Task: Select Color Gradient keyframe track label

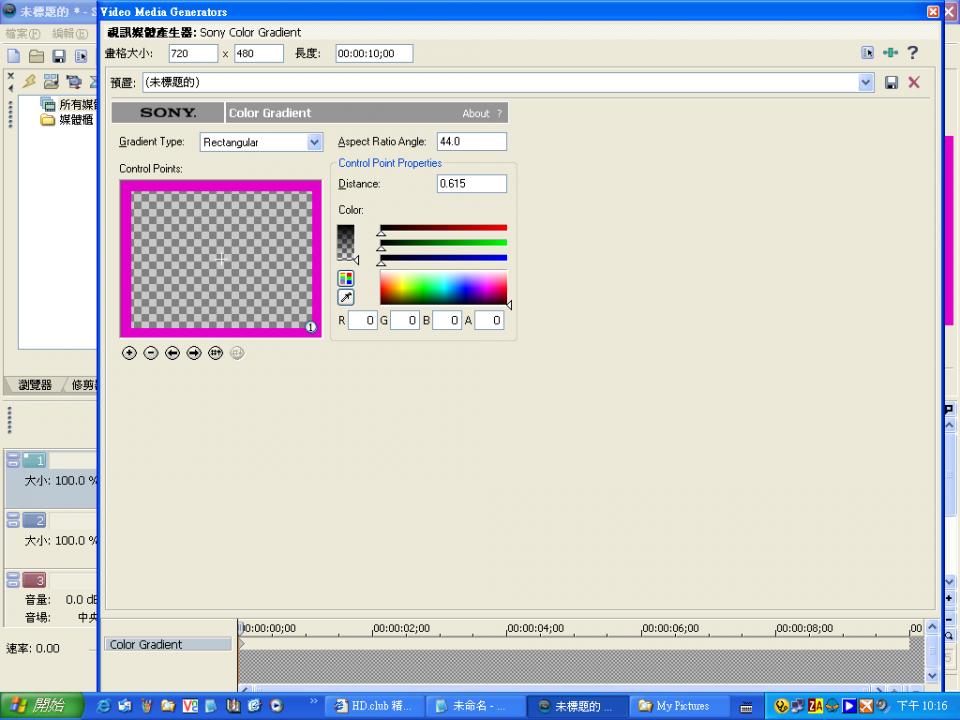Action: pyautogui.click(x=168, y=644)
